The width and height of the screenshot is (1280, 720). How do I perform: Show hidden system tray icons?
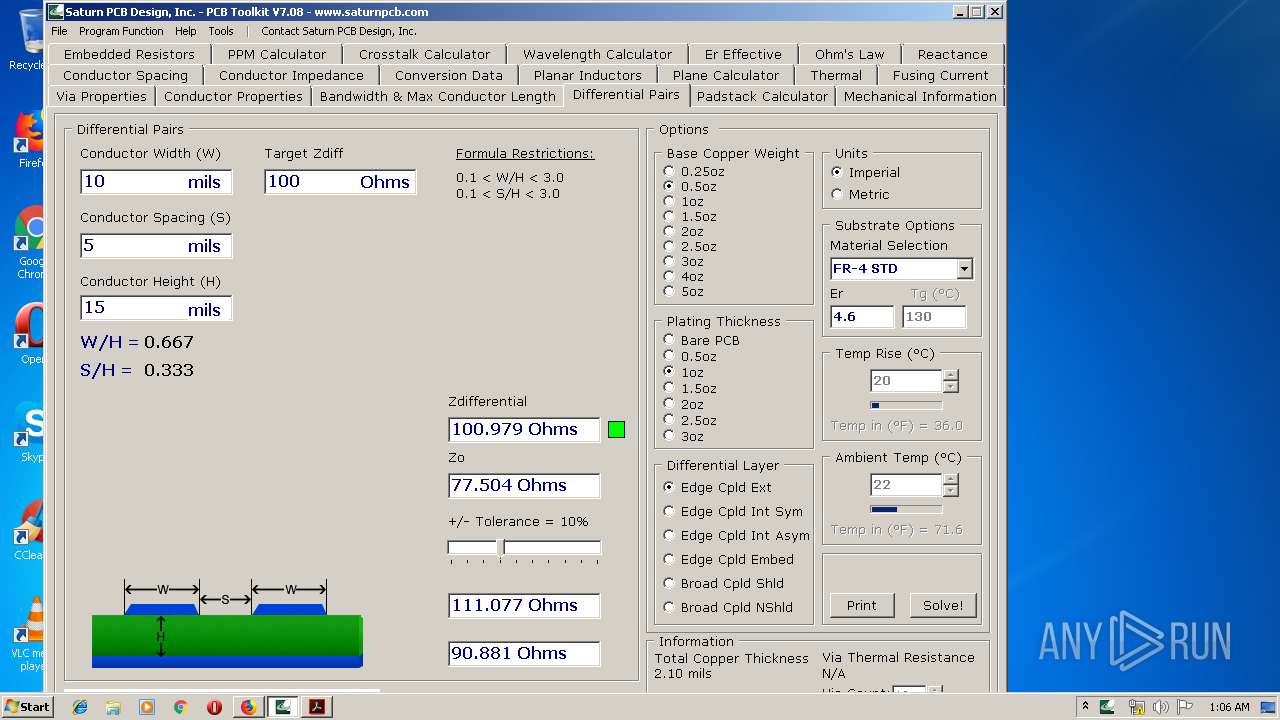point(1085,707)
